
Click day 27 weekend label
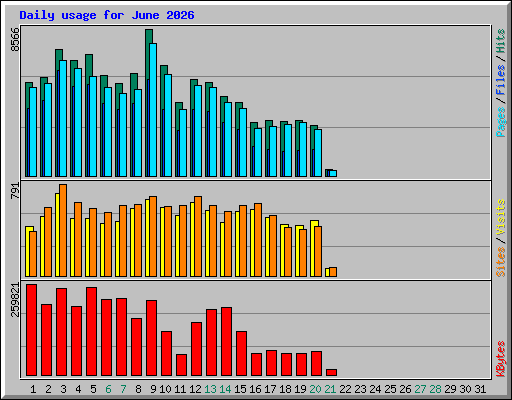click(x=420, y=389)
